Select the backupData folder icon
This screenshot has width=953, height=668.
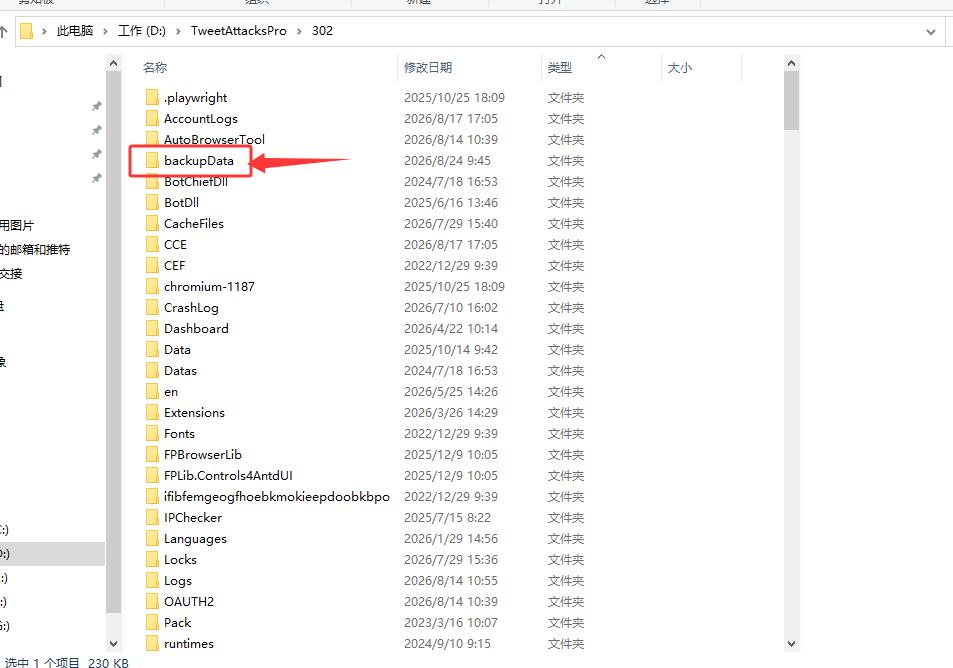pos(152,160)
